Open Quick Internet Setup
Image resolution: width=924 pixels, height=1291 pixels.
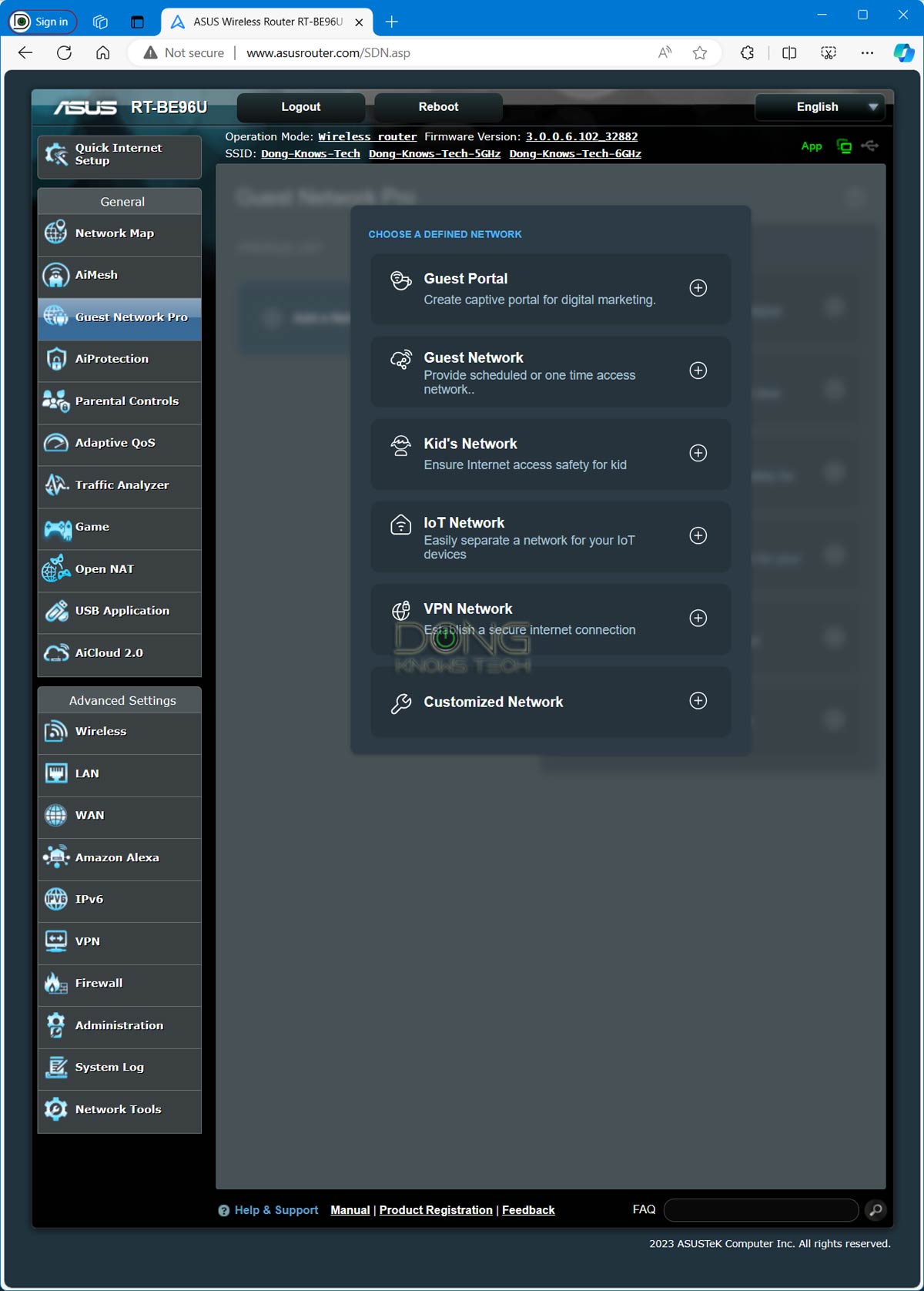click(119, 156)
